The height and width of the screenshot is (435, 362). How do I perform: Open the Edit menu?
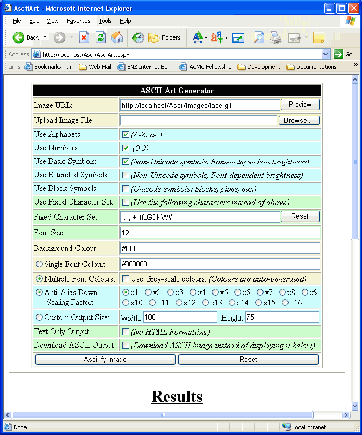(x=34, y=21)
